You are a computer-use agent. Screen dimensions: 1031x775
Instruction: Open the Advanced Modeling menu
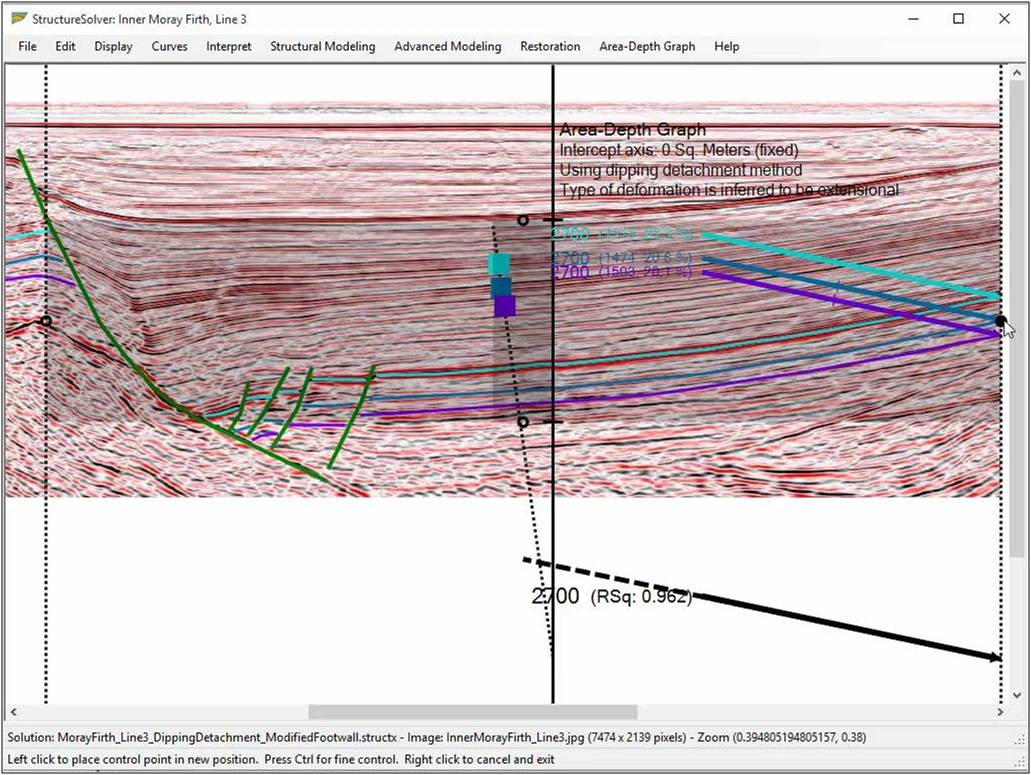[x=447, y=46]
